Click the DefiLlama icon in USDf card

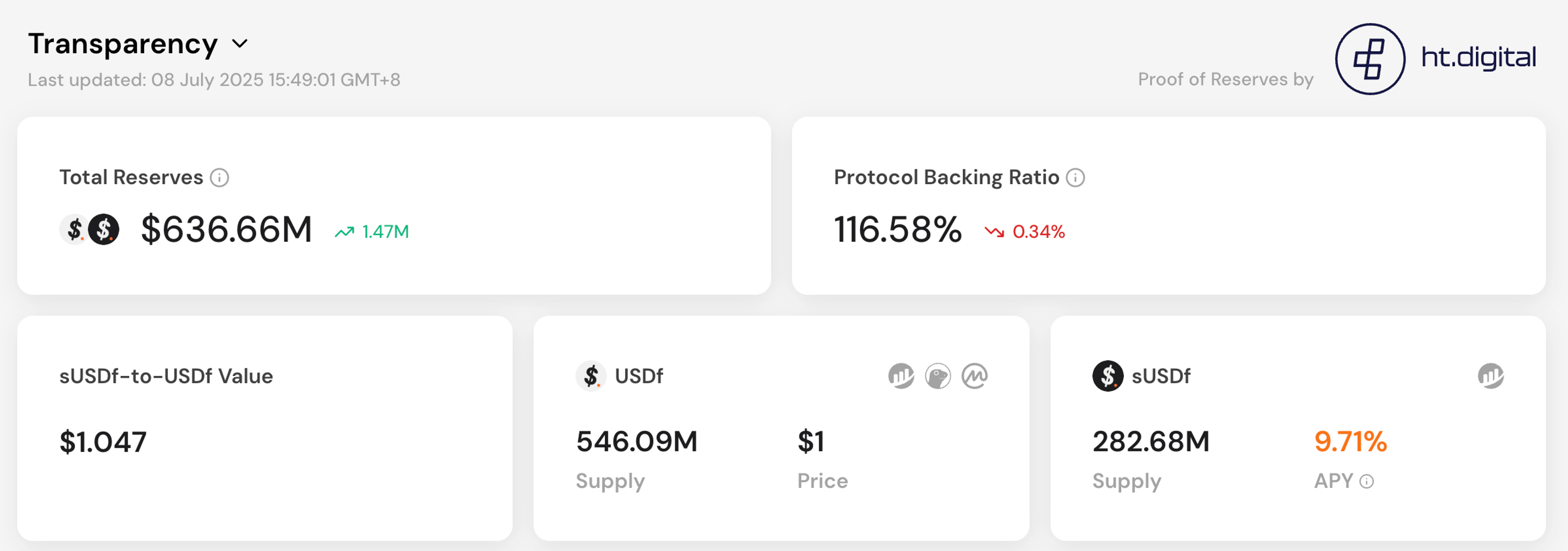(x=901, y=376)
